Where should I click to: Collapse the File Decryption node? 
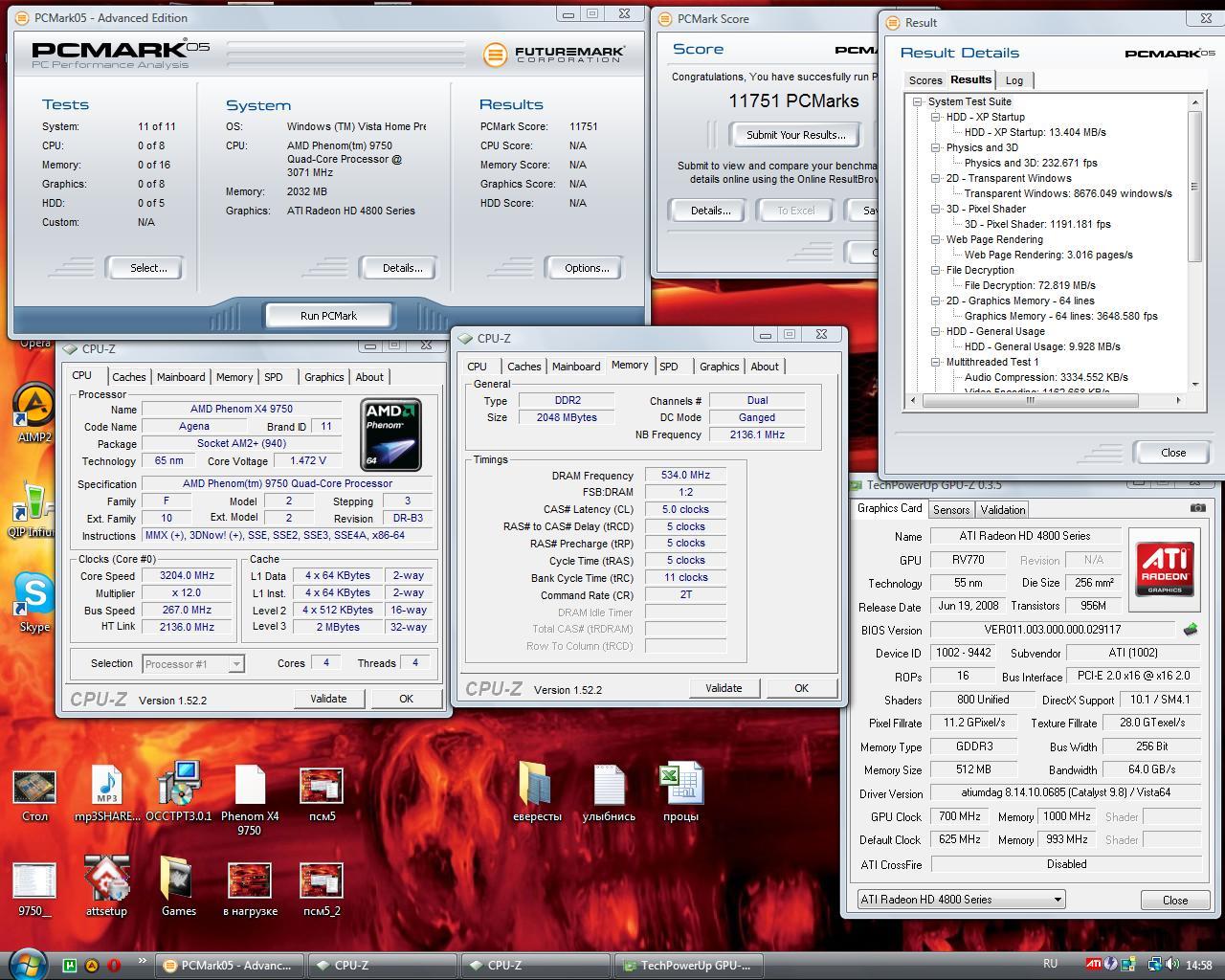[936, 270]
